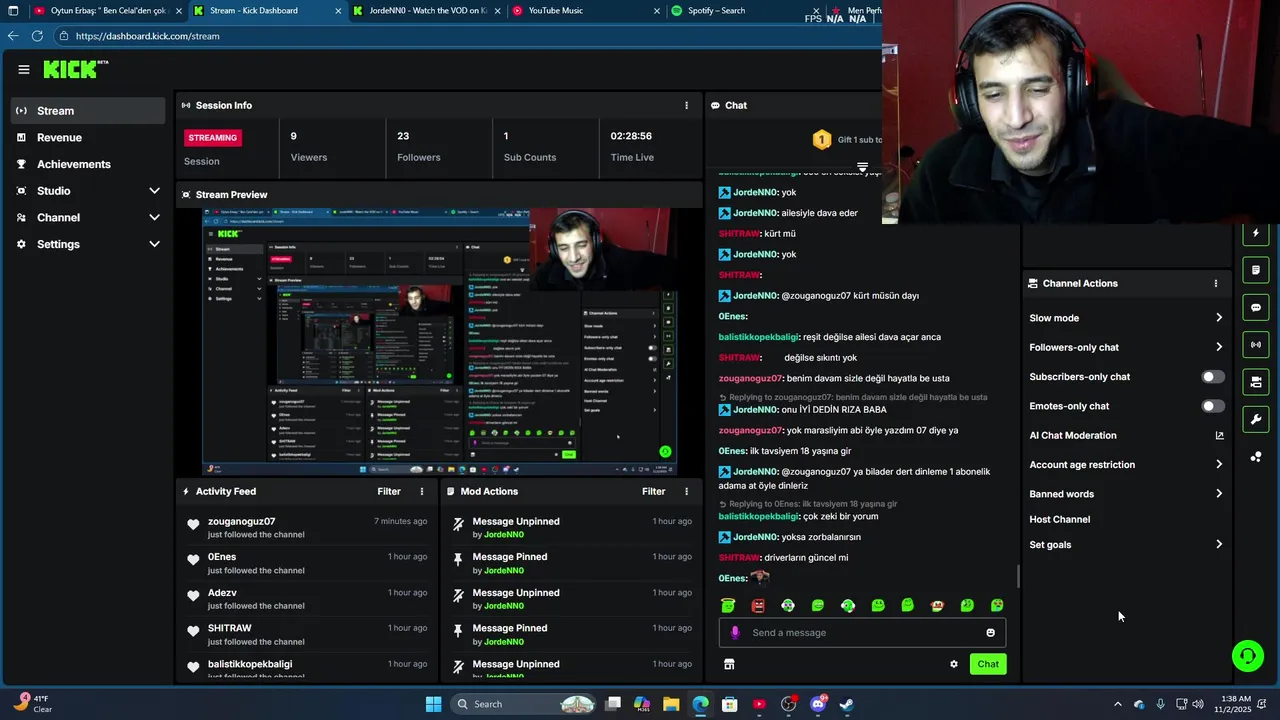Screen dimensions: 1280x720
Task: Toggle Emotes-only chat switch
Action: (1212, 406)
